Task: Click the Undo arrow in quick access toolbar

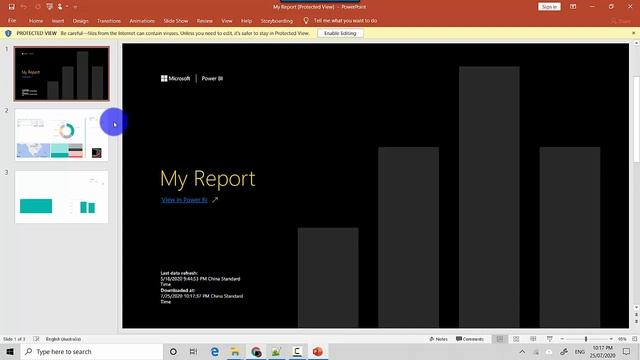Action: (24, 7)
